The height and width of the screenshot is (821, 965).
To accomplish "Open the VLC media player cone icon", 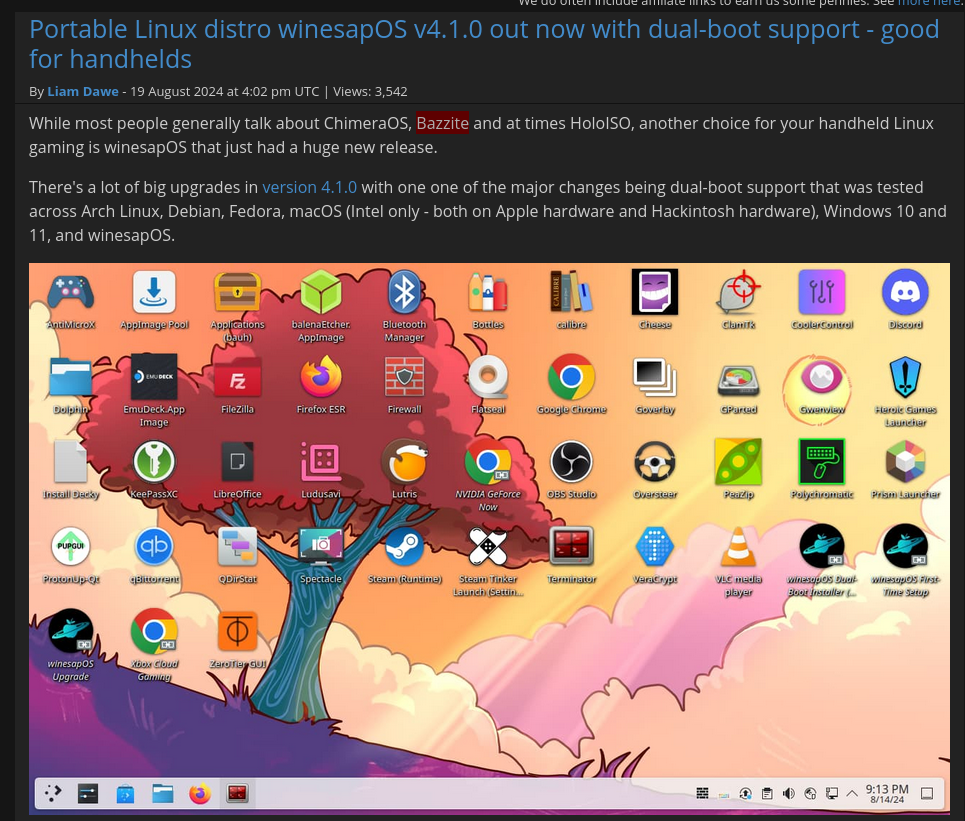I will click(739, 546).
